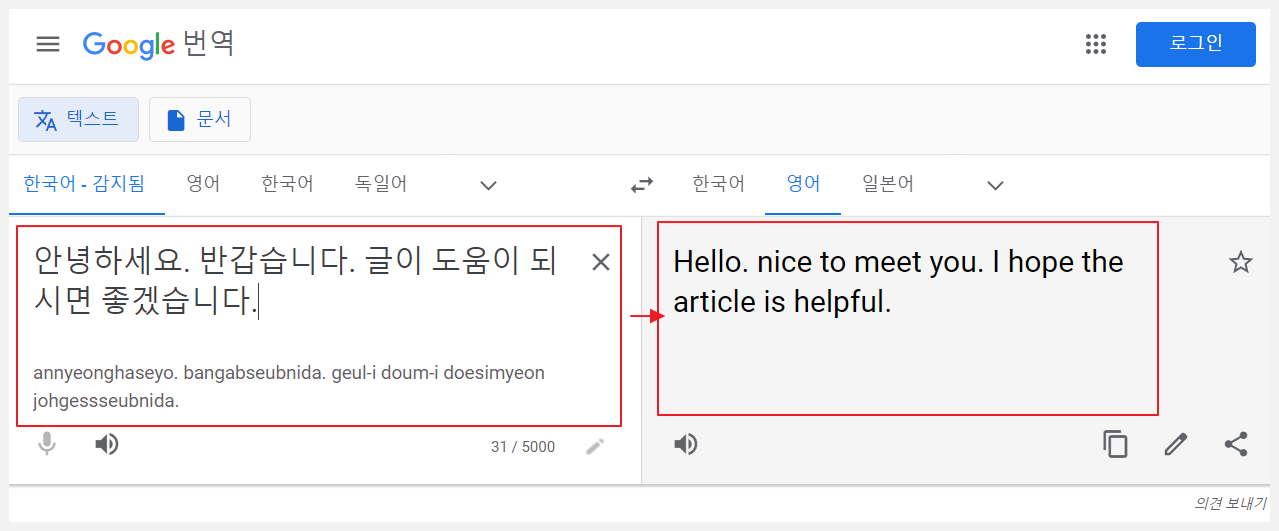Select the 텍스트 translation mode button
This screenshot has width=1279, height=531.
click(78, 120)
